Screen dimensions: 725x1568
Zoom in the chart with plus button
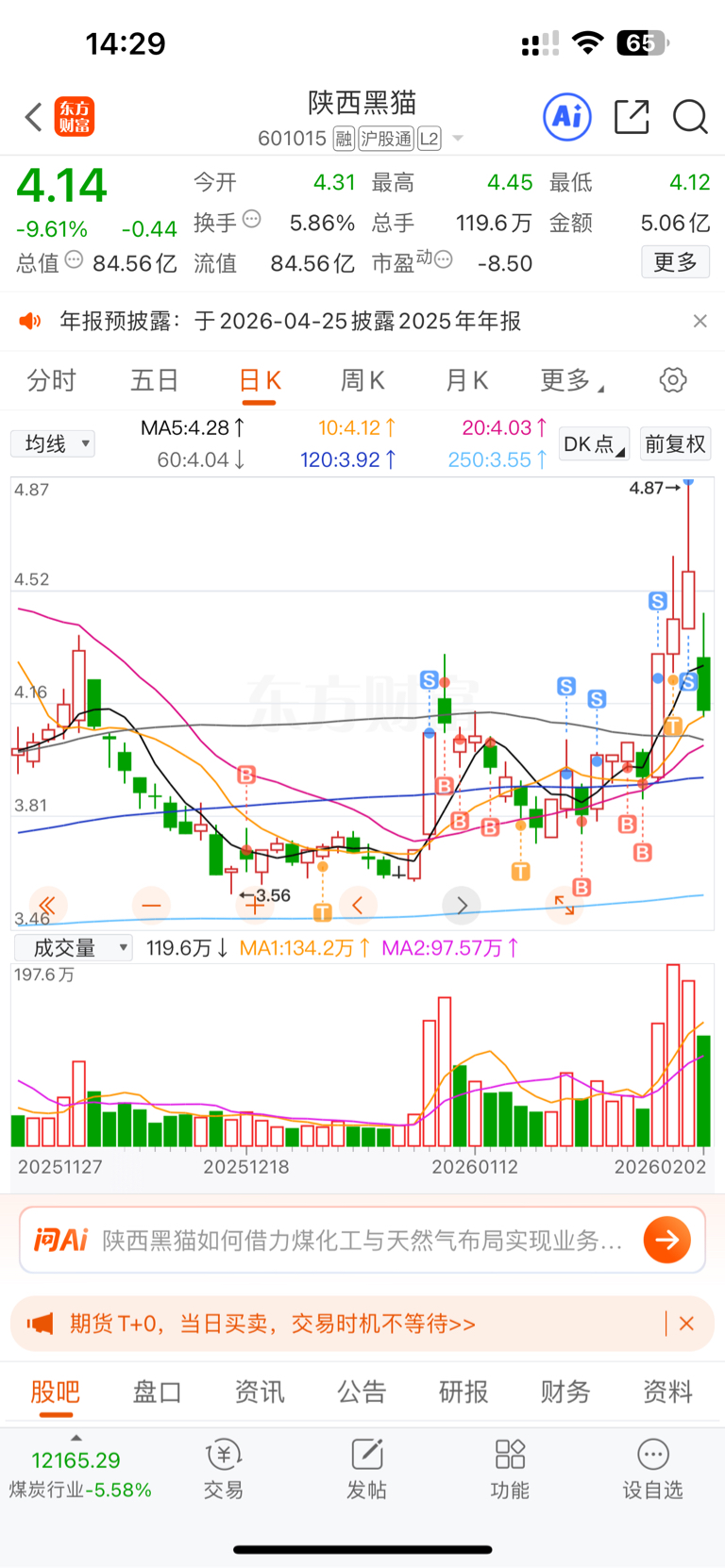[x=254, y=905]
